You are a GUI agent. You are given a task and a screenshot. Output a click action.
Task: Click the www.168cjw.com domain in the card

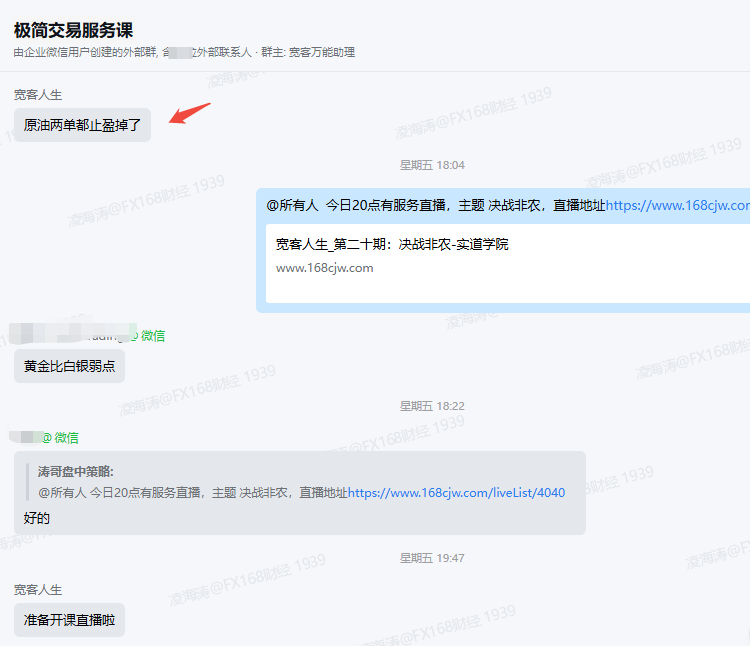point(325,268)
